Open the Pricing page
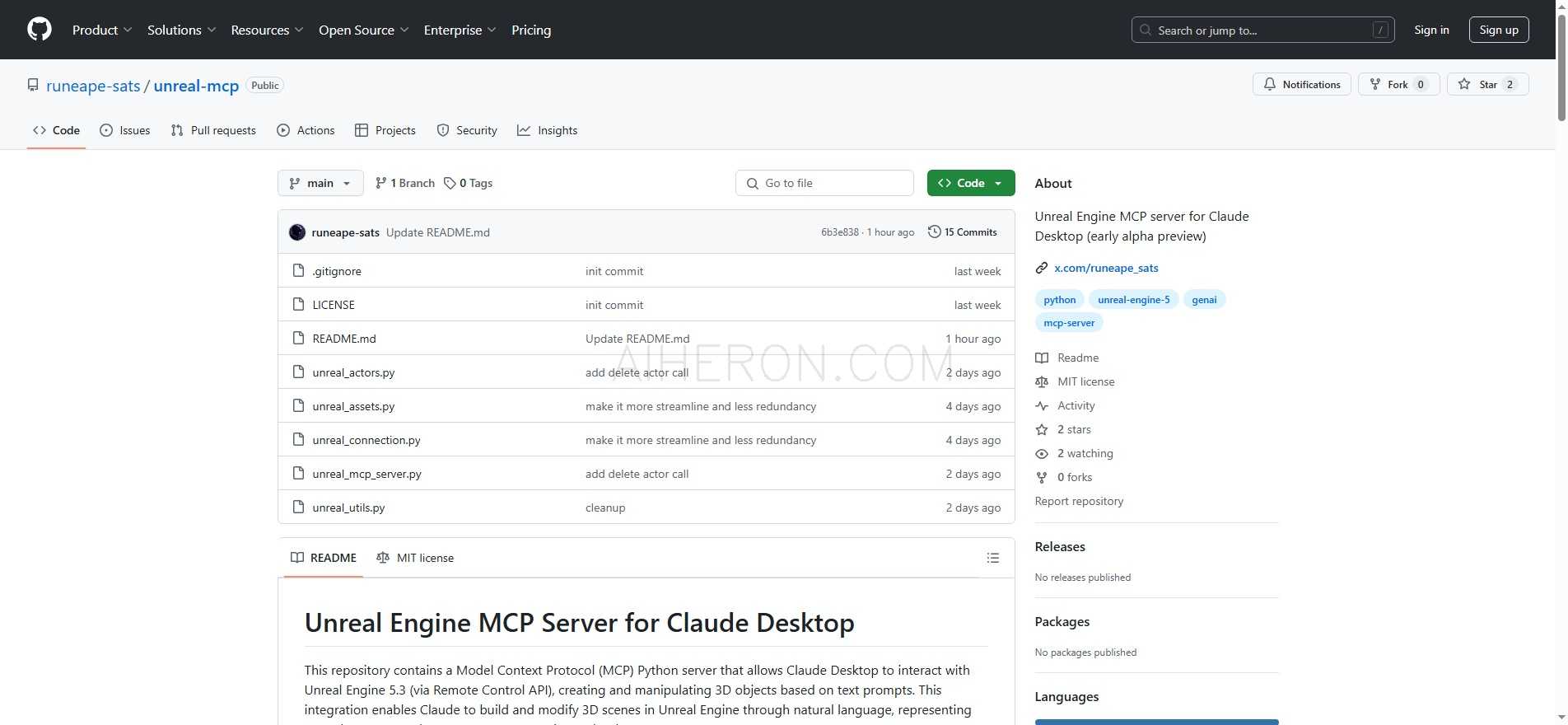This screenshot has height=725, width=1568. tap(531, 30)
